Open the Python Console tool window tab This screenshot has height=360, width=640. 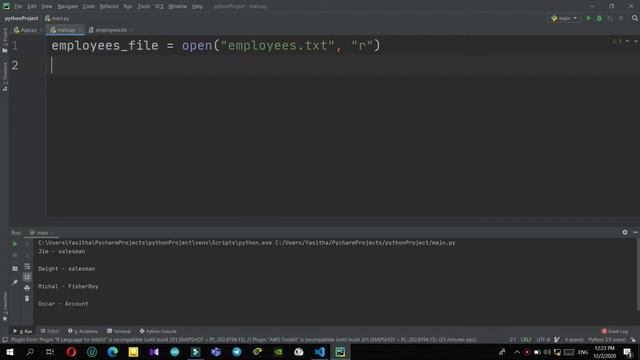[x=158, y=331]
